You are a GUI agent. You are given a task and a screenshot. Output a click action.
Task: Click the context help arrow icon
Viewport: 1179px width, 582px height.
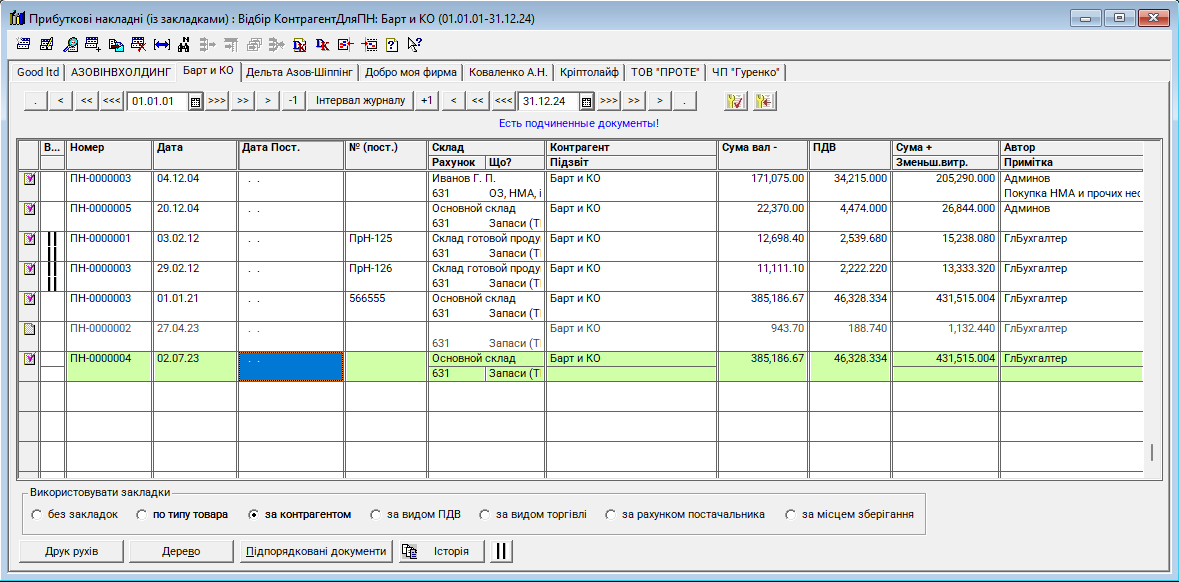[x=413, y=44]
